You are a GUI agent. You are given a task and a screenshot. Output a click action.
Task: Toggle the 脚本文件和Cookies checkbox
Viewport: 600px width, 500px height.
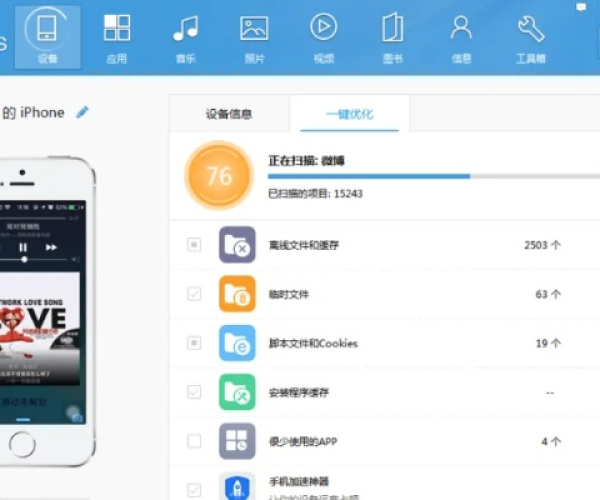click(x=194, y=343)
